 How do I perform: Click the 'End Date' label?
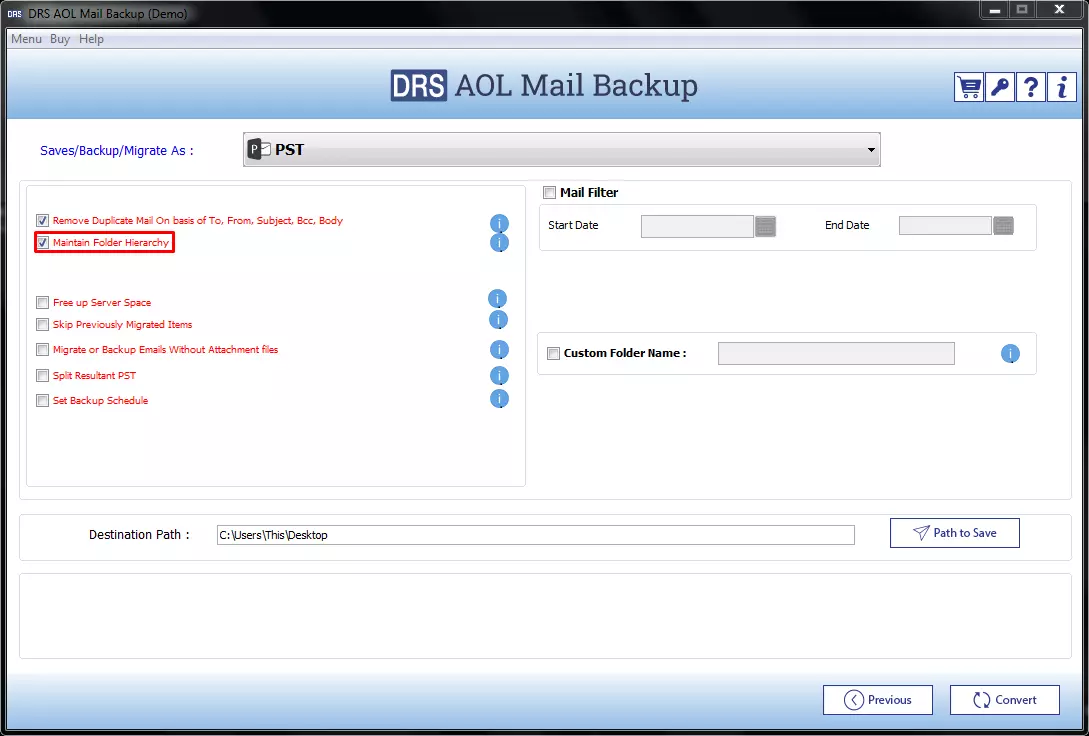click(x=847, y=225)
